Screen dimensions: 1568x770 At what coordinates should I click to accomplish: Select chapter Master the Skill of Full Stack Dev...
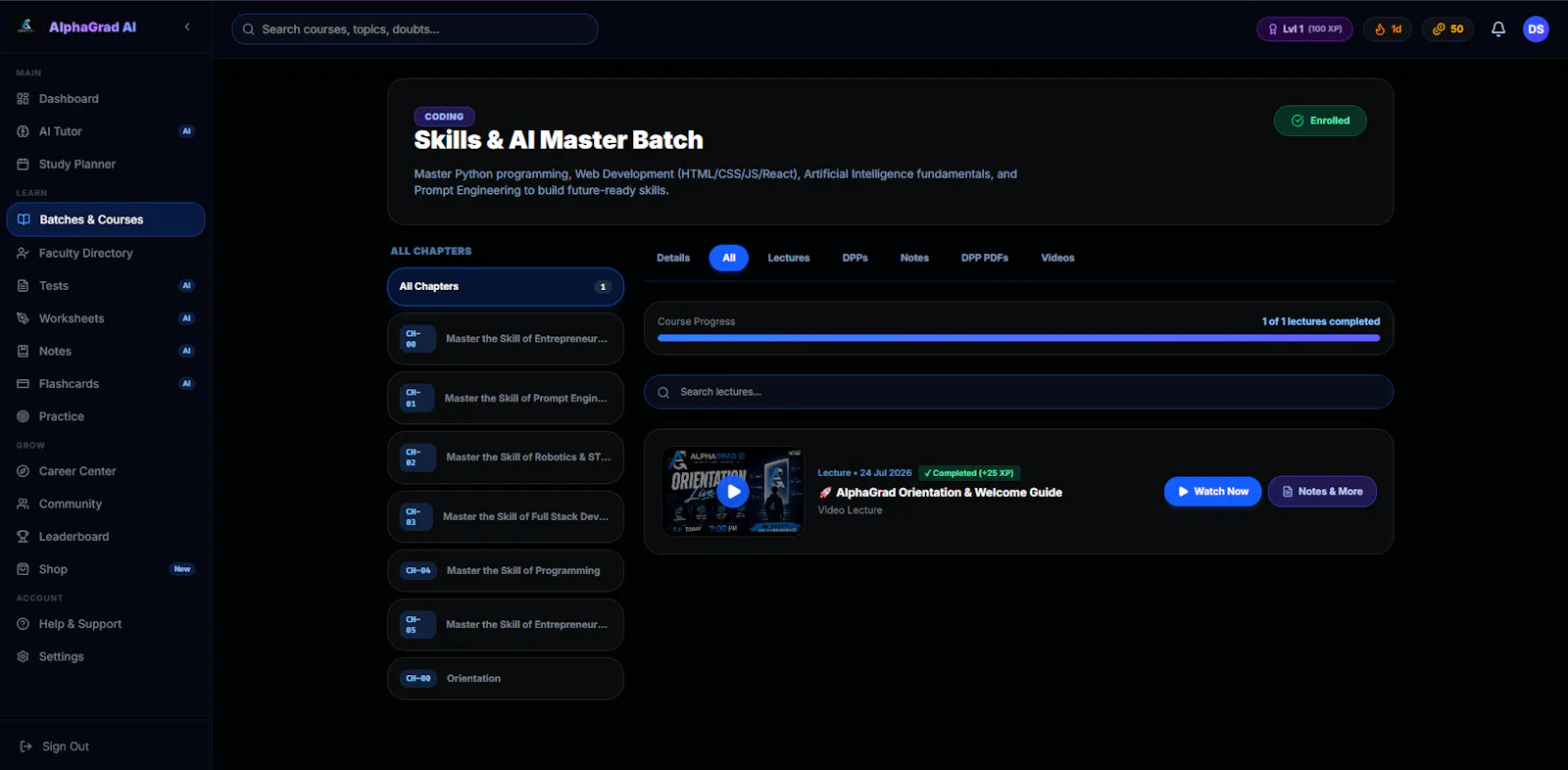tap(506, 517)
